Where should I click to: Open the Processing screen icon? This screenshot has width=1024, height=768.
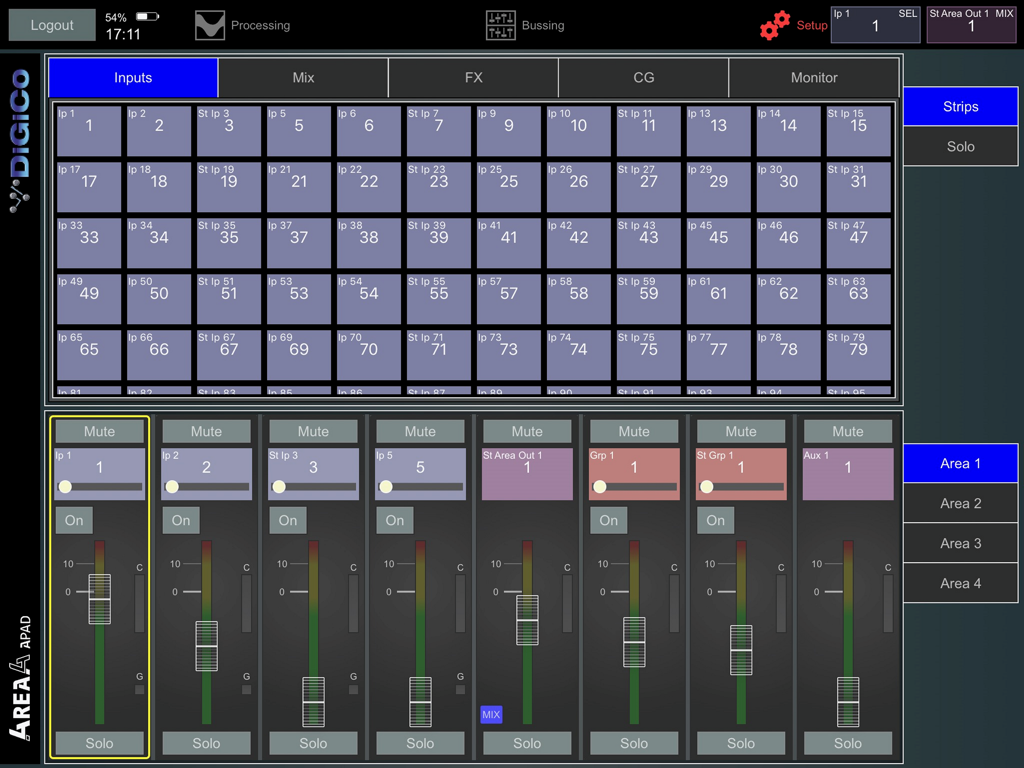click(x=210, y=25)
